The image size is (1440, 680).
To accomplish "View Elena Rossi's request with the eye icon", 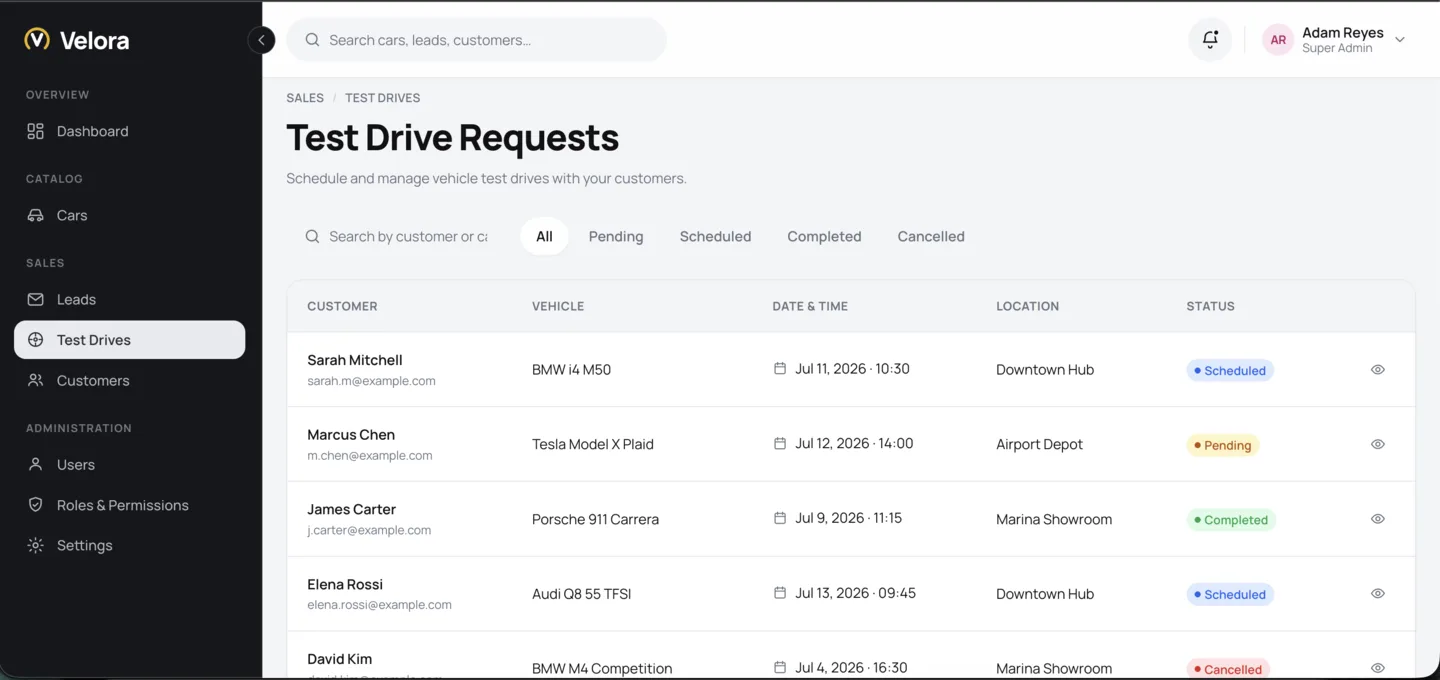I will coord(1377,593).
